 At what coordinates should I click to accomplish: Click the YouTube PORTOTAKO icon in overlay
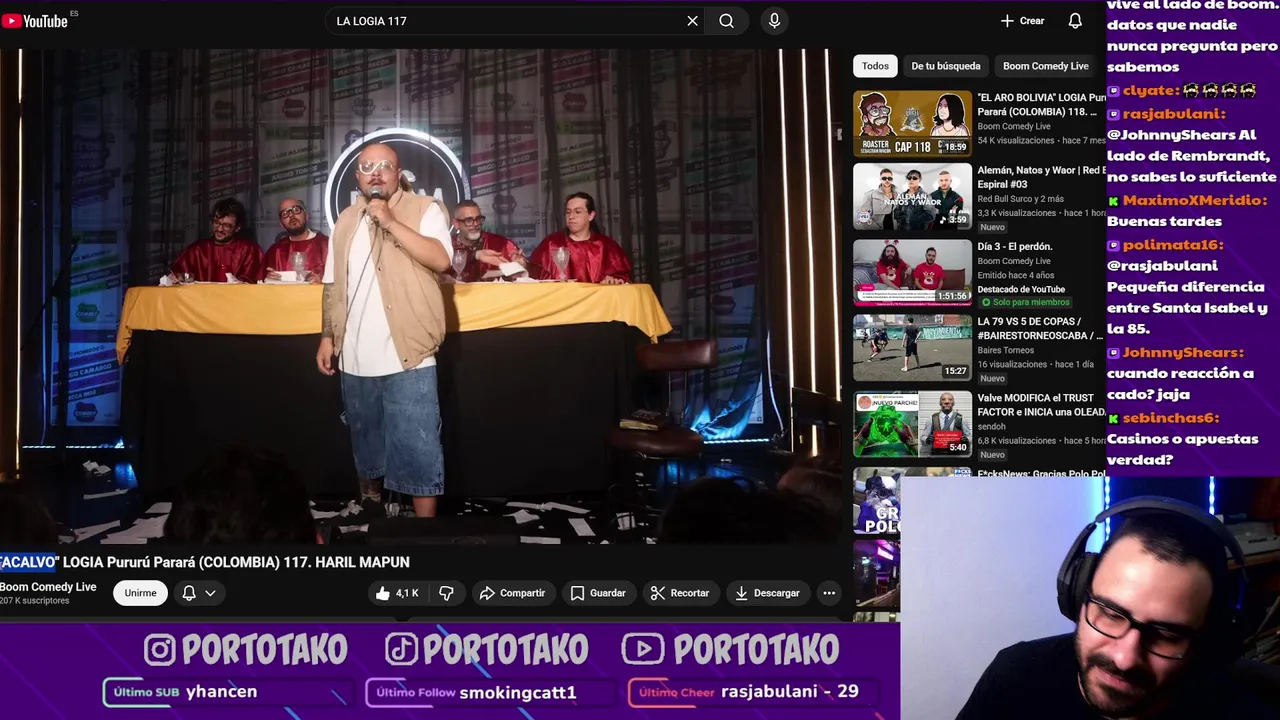tap(642, 650)
